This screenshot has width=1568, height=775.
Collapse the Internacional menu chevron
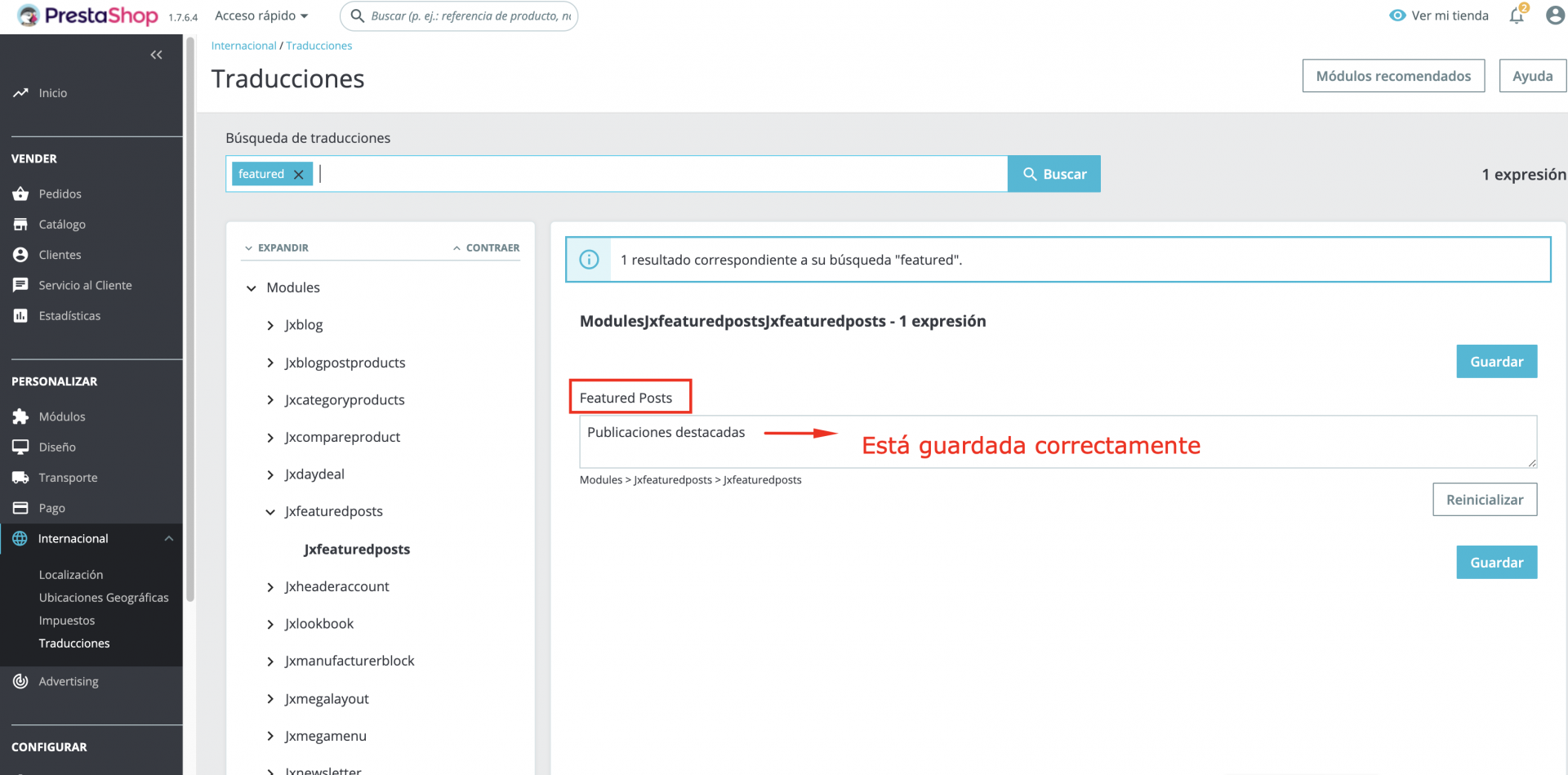[x=169, y=538]
